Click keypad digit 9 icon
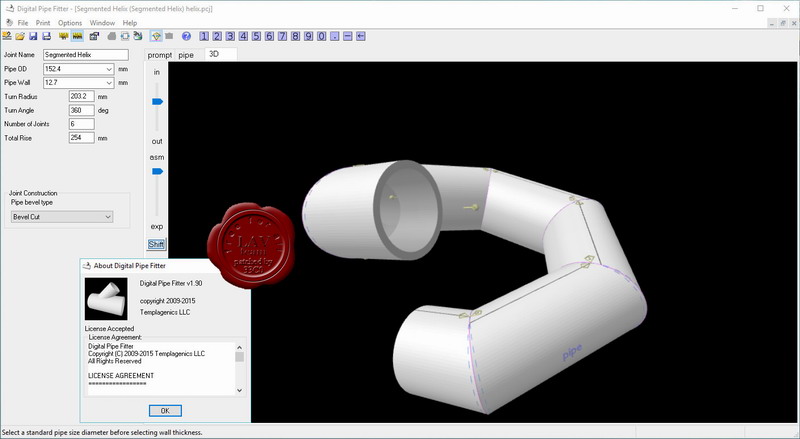 (x=309, y=36)
